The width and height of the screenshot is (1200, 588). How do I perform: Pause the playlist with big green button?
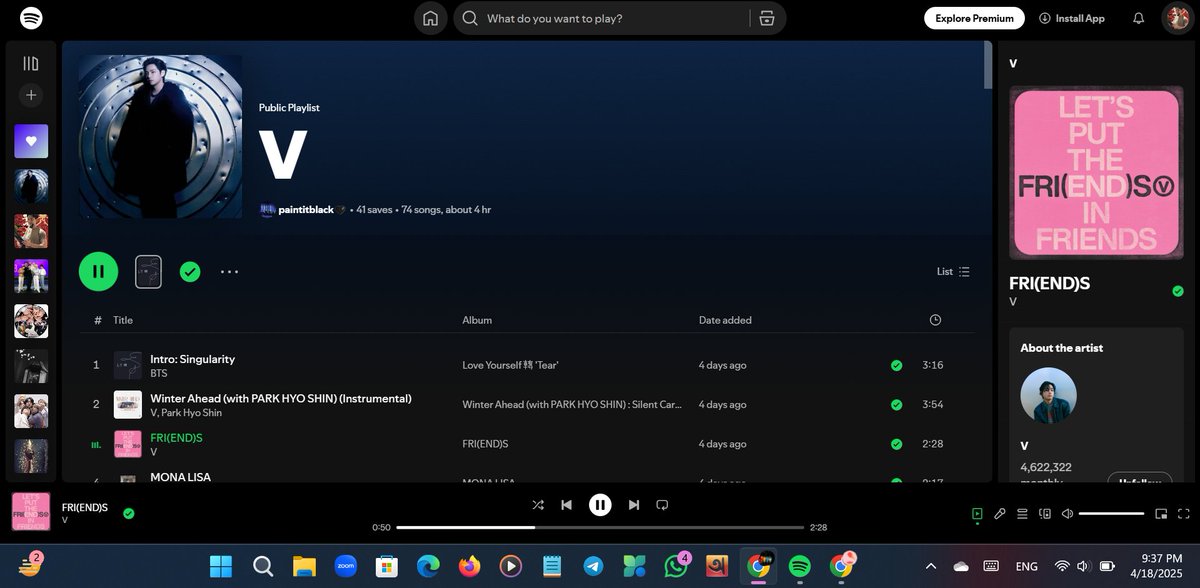coord(98,271)
